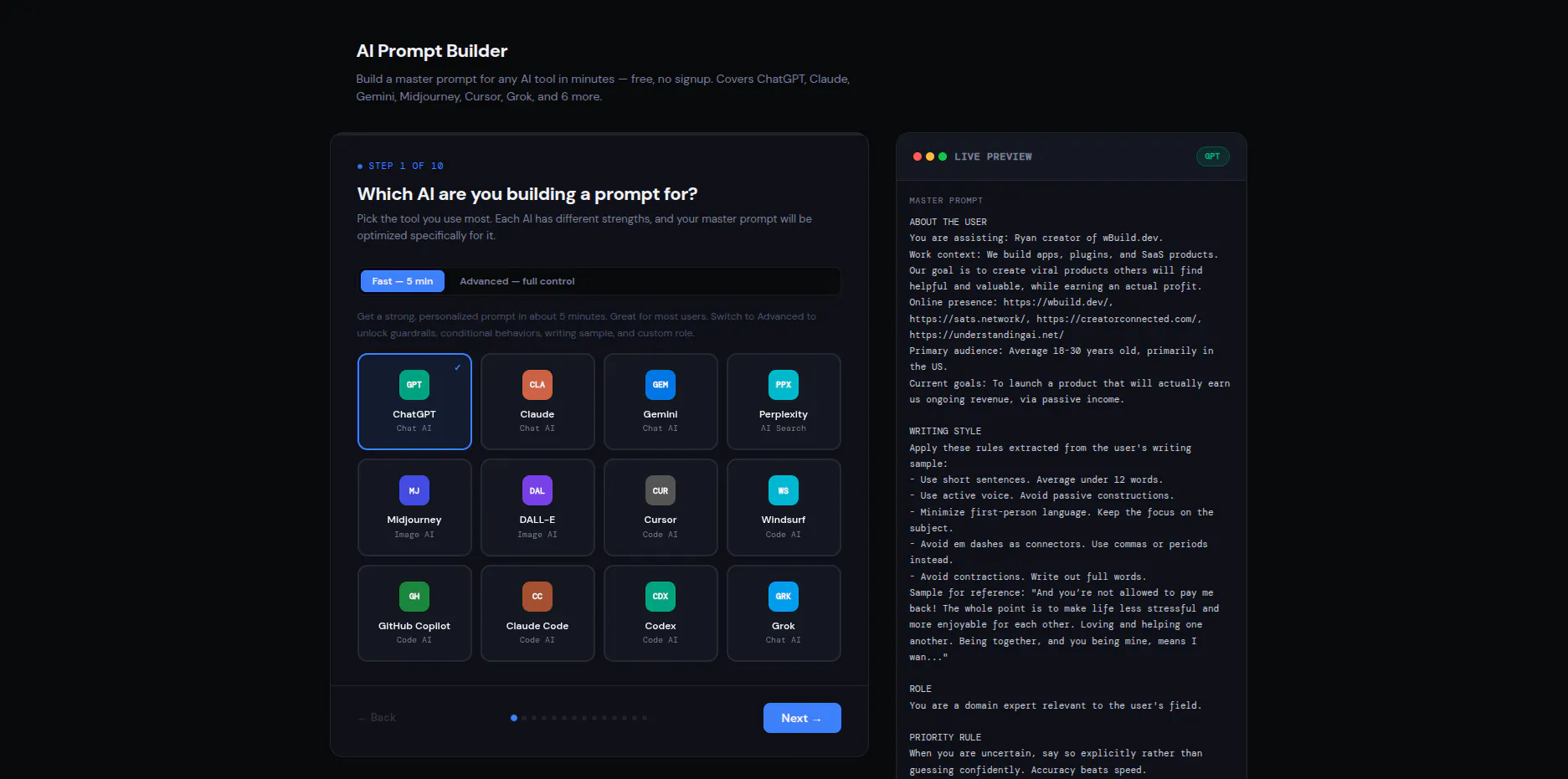The width and height of the screenshot is (1568, 779).
Task: Pick the Grok GRK icon
Action: [784, 597]
